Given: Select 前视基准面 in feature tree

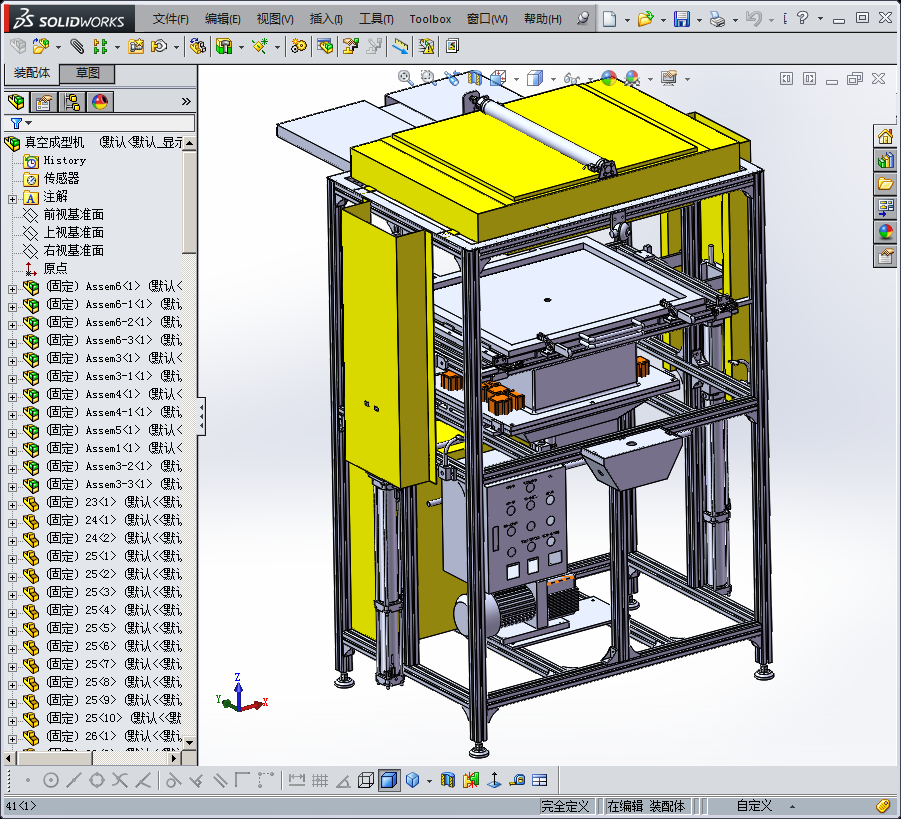Looking at the screenshot, I should (x=73, y=215).
